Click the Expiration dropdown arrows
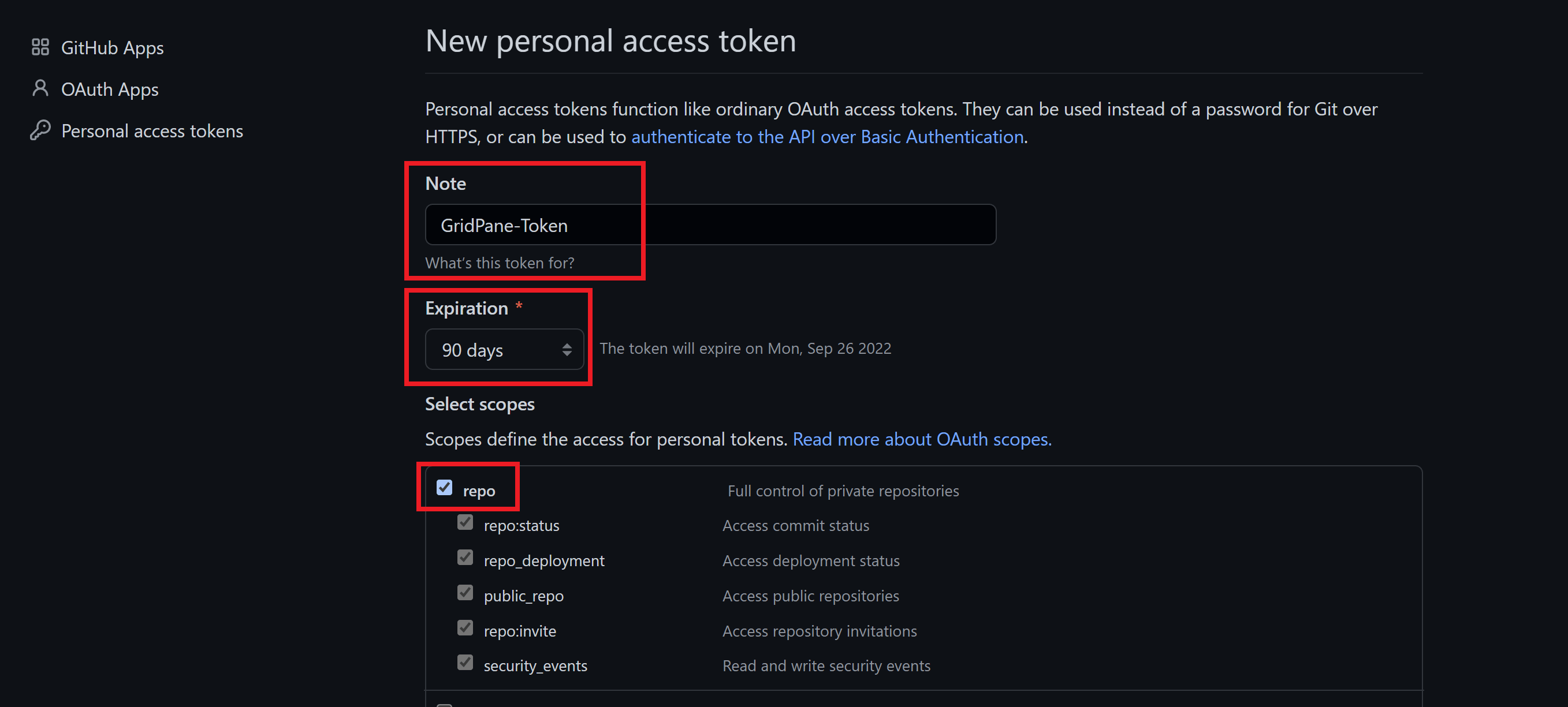This screenshot has width=1568, height=707. coord(567,350)
